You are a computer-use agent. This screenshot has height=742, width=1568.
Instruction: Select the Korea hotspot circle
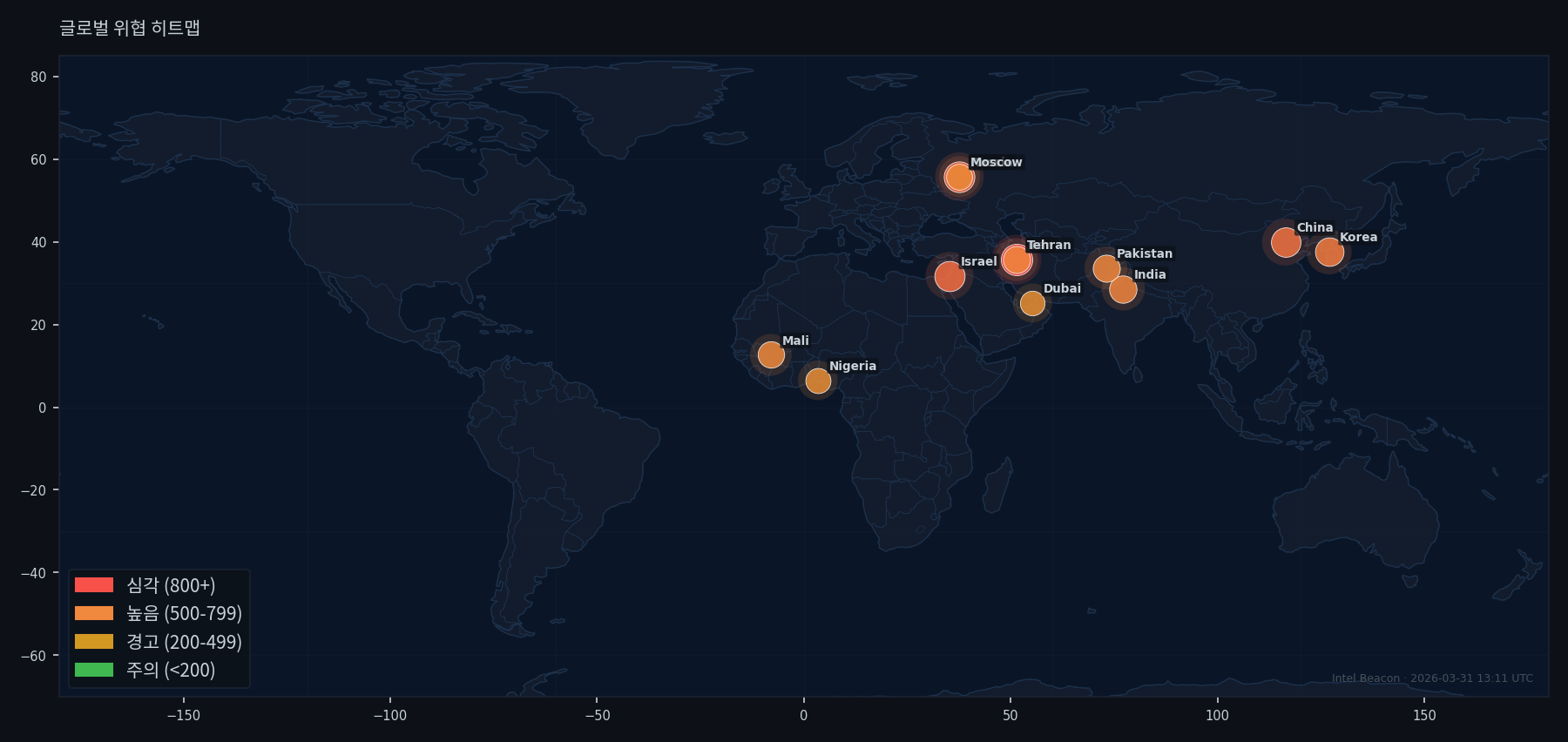[1329, 253]
